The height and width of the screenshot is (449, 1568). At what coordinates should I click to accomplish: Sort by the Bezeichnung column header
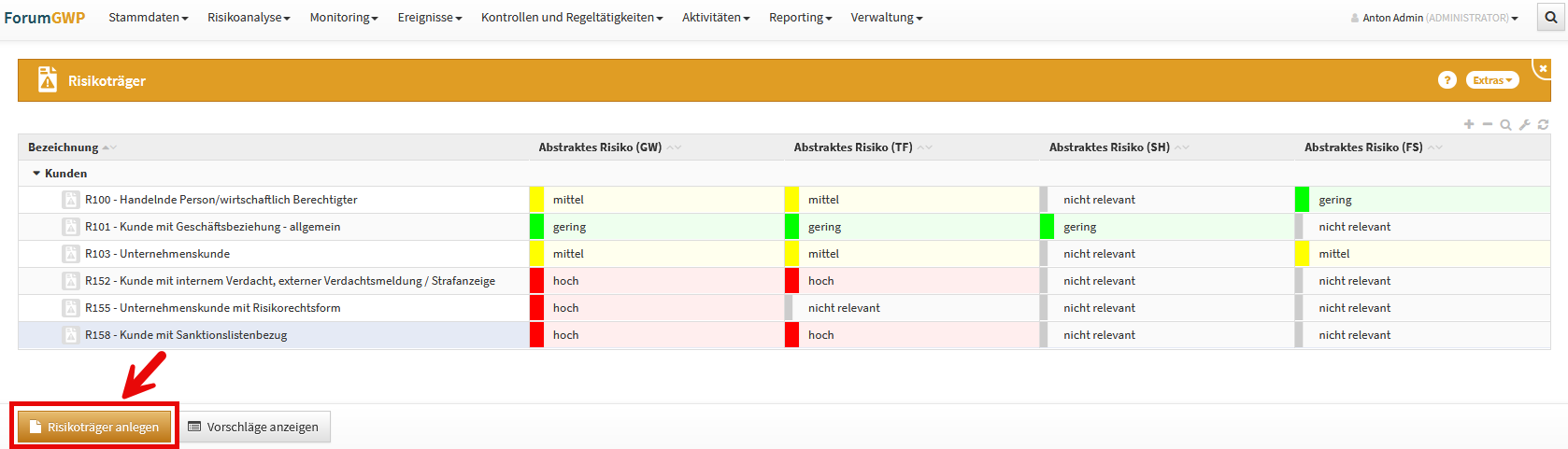pyautogui.click(x=64, y=147)
